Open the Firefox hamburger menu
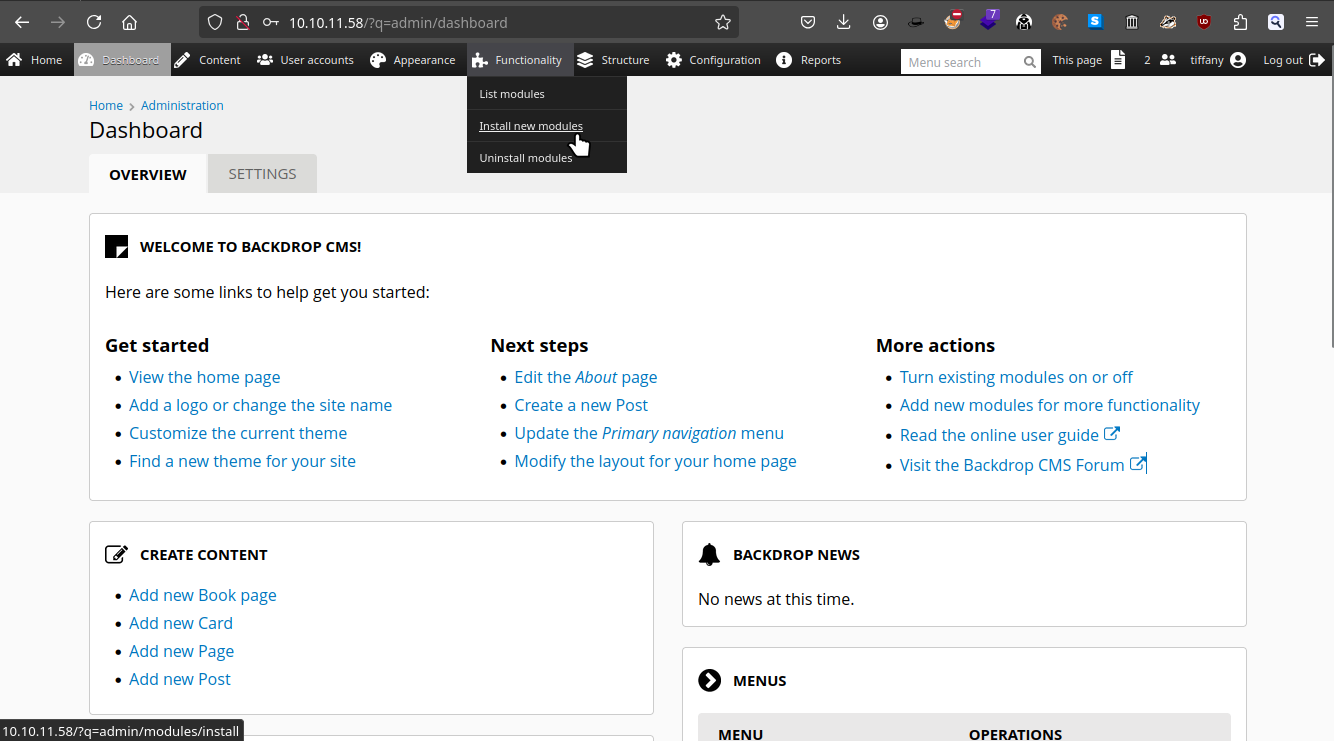Viewport: 1334px width, 741px height. pyautogui.click(x=1312, y=22)
